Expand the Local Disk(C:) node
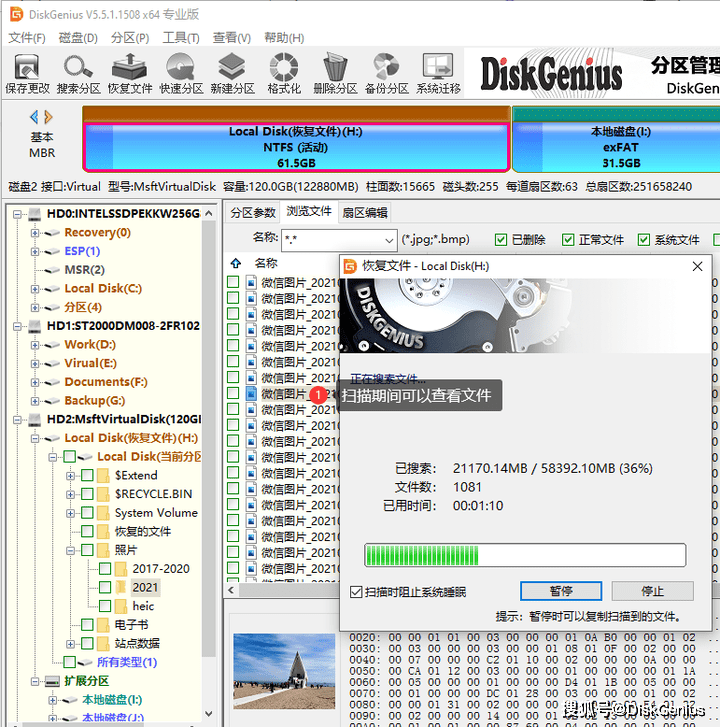The height and width of the screenshot is (727, 720). (x=35, y=289)
